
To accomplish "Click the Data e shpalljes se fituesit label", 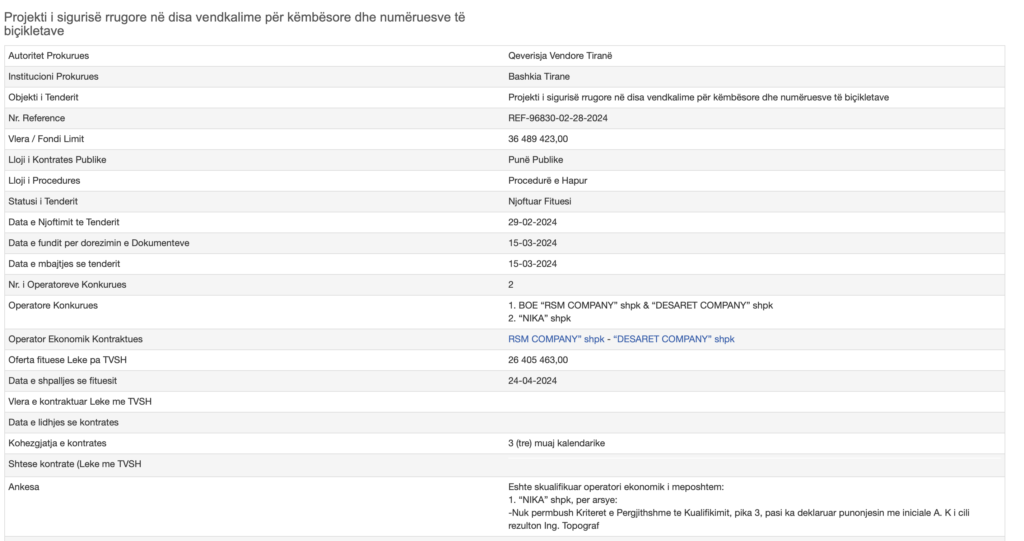I will (x=63, y=382).
